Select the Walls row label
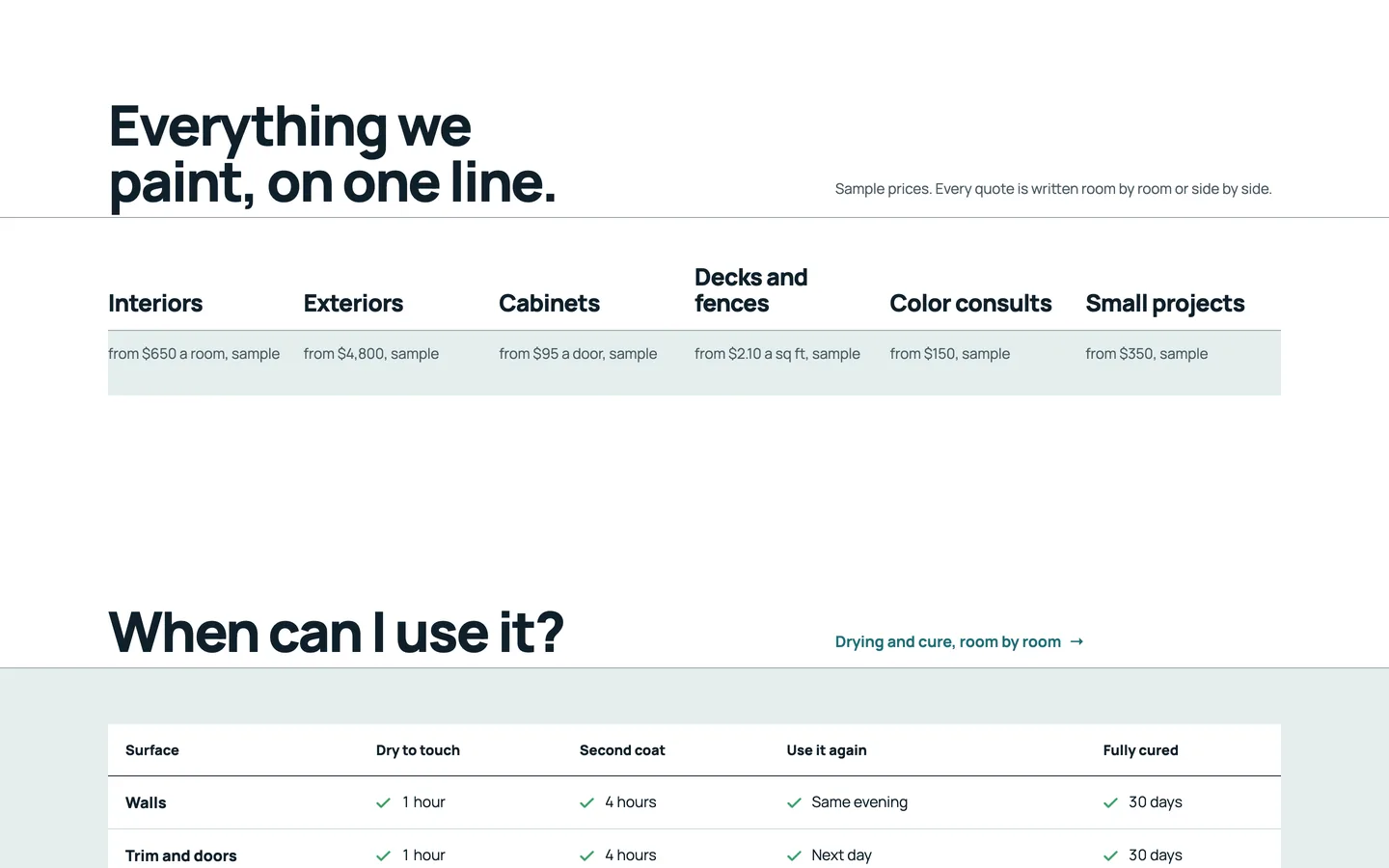1389x868 pixels. (146, 802)
